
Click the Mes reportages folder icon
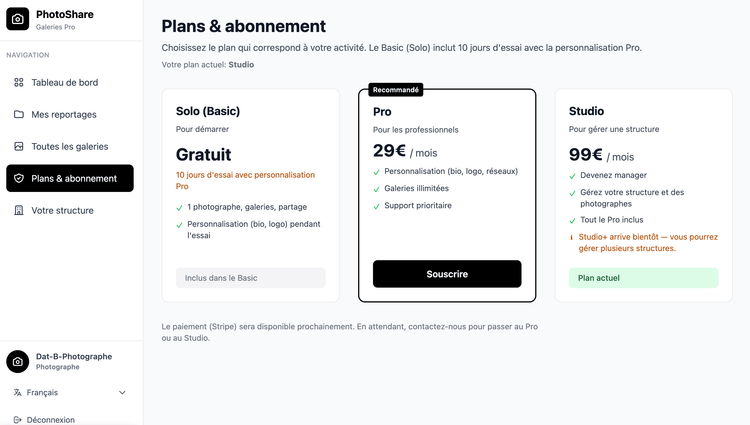[19, 115]
